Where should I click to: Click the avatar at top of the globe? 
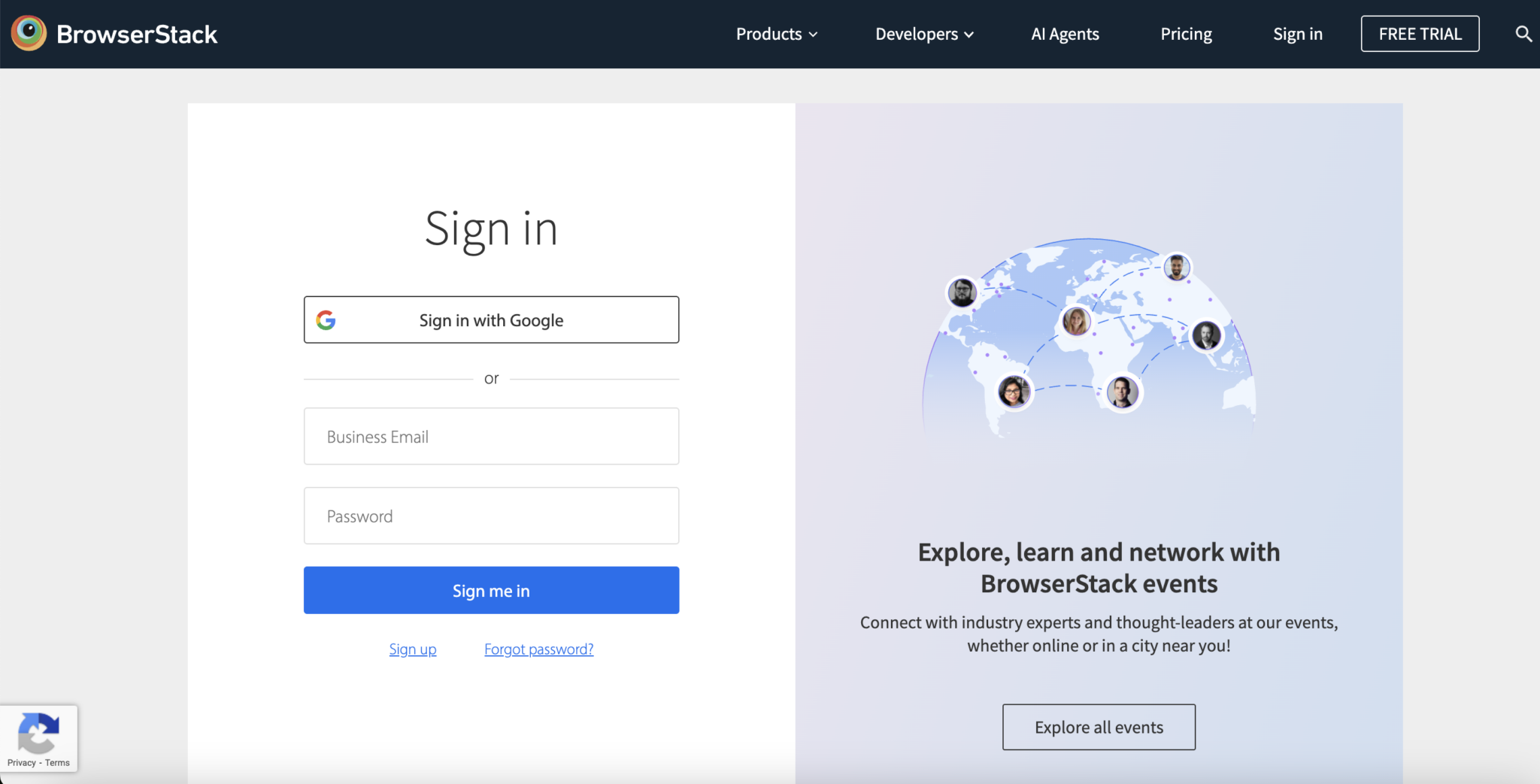(1178, 267)
